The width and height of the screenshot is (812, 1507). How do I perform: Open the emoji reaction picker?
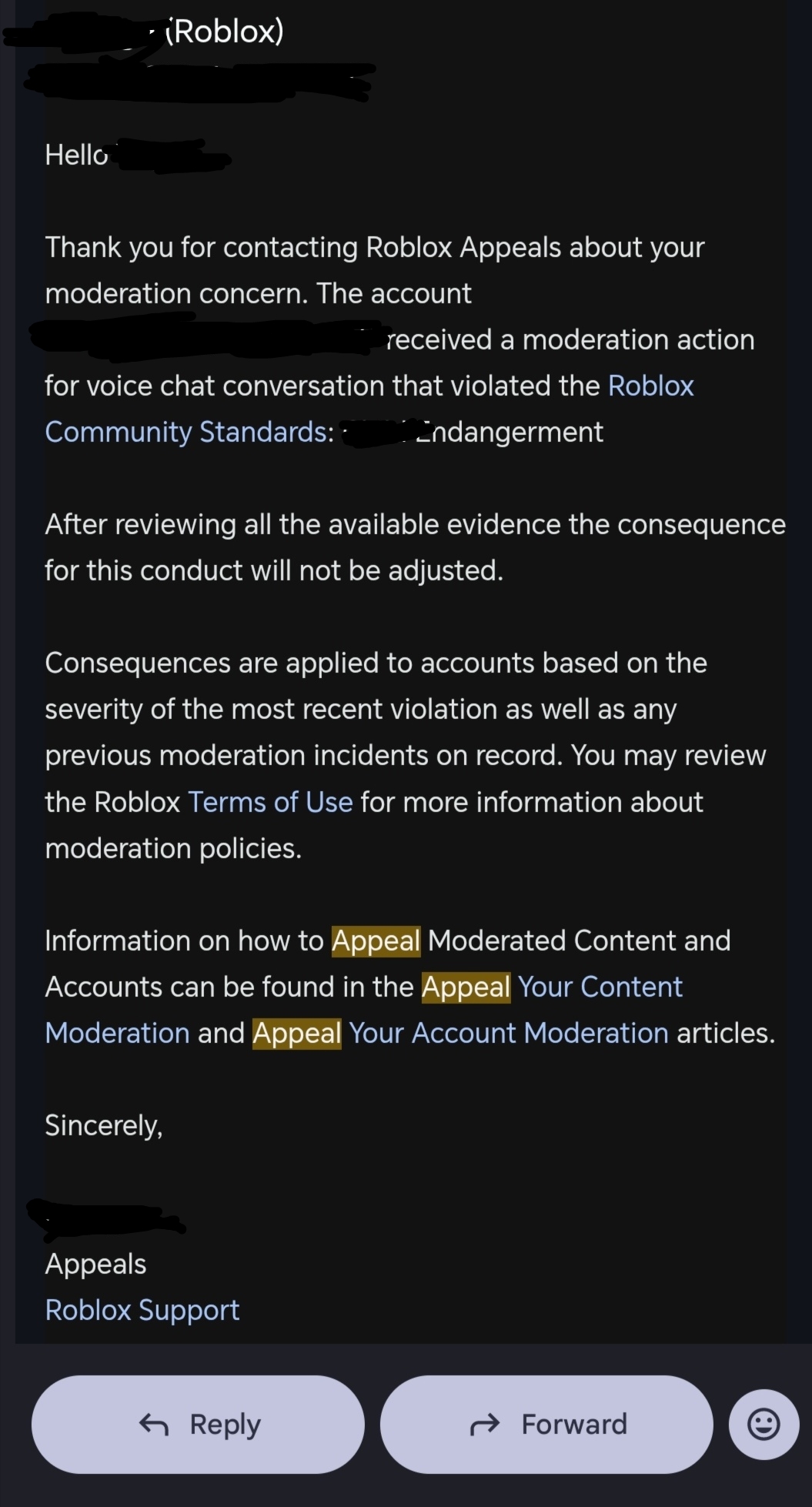(763, 1424)
